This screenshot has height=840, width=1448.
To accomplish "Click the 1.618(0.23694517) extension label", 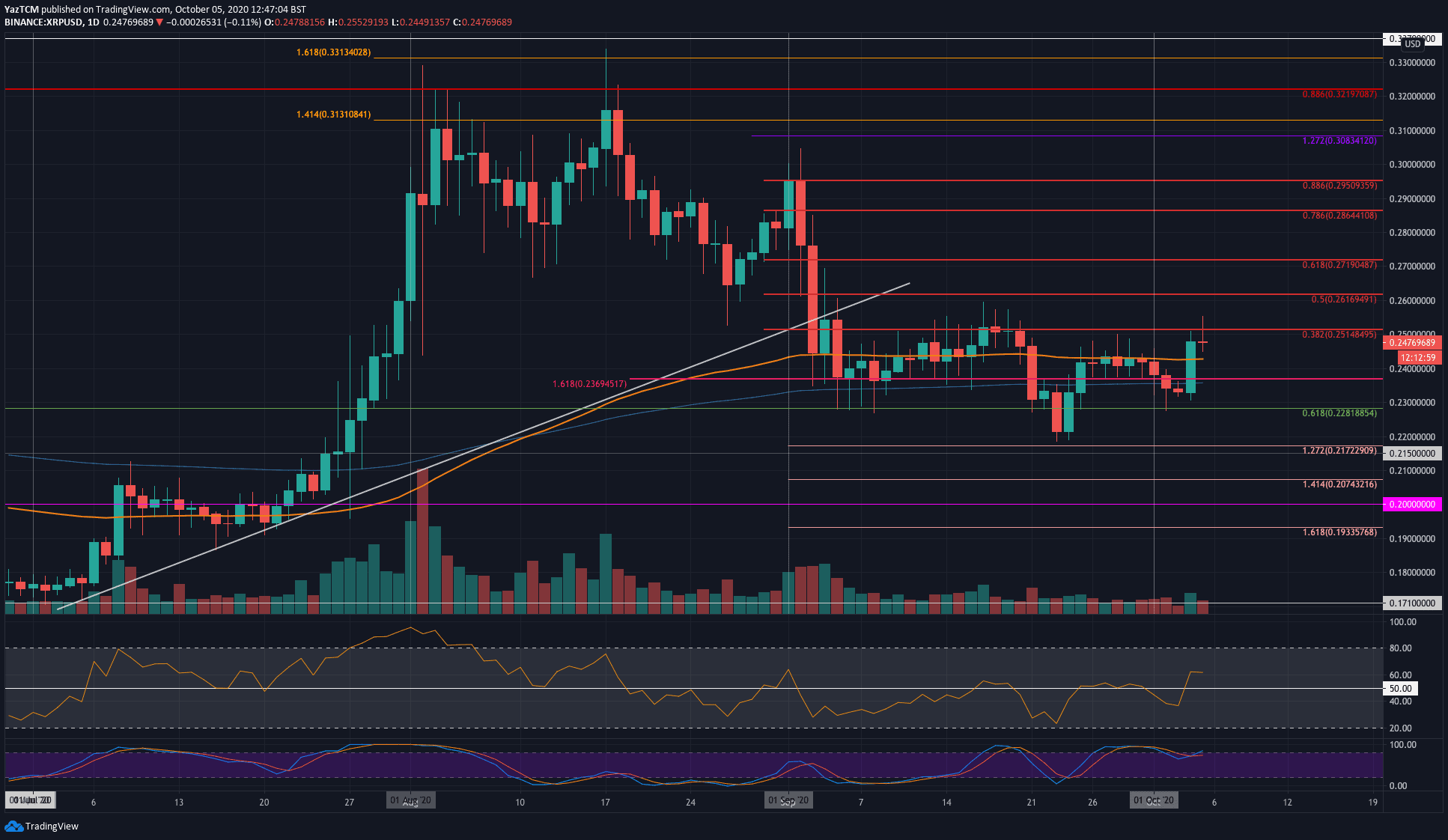I will [589, 384].
